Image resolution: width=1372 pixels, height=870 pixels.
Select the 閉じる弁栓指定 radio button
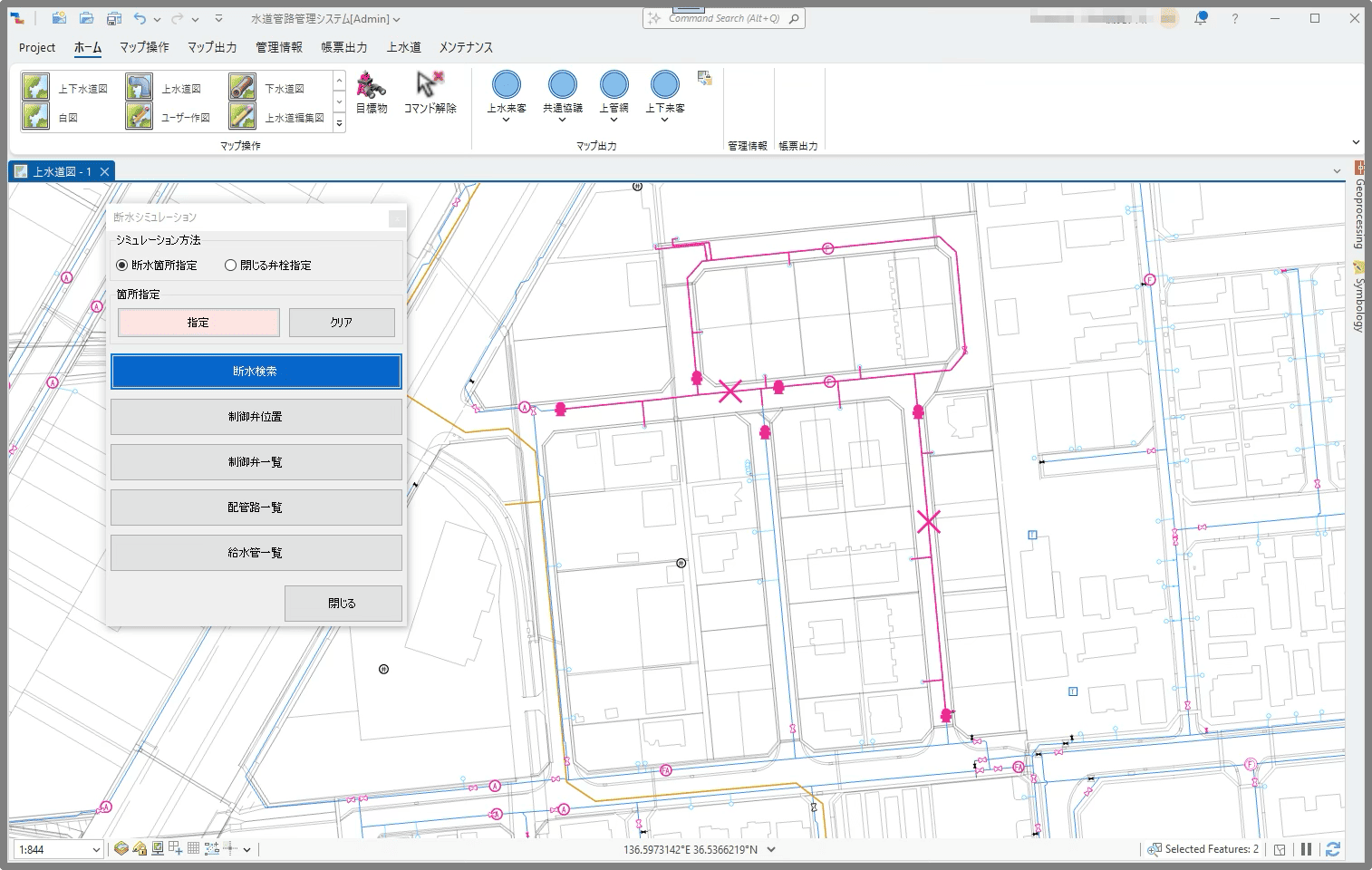tap(231, 266)
